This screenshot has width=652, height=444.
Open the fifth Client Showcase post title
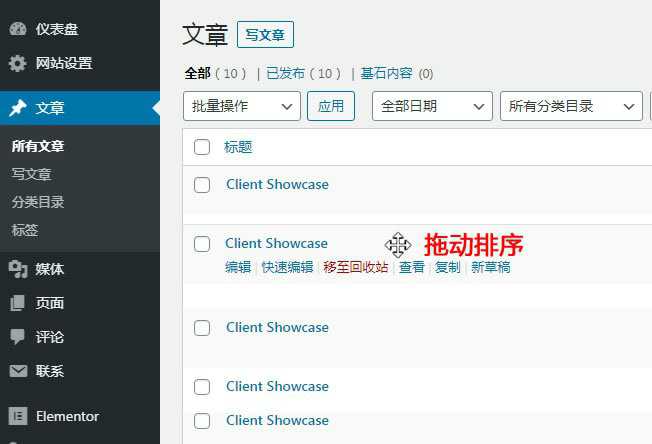click(277, 420)
